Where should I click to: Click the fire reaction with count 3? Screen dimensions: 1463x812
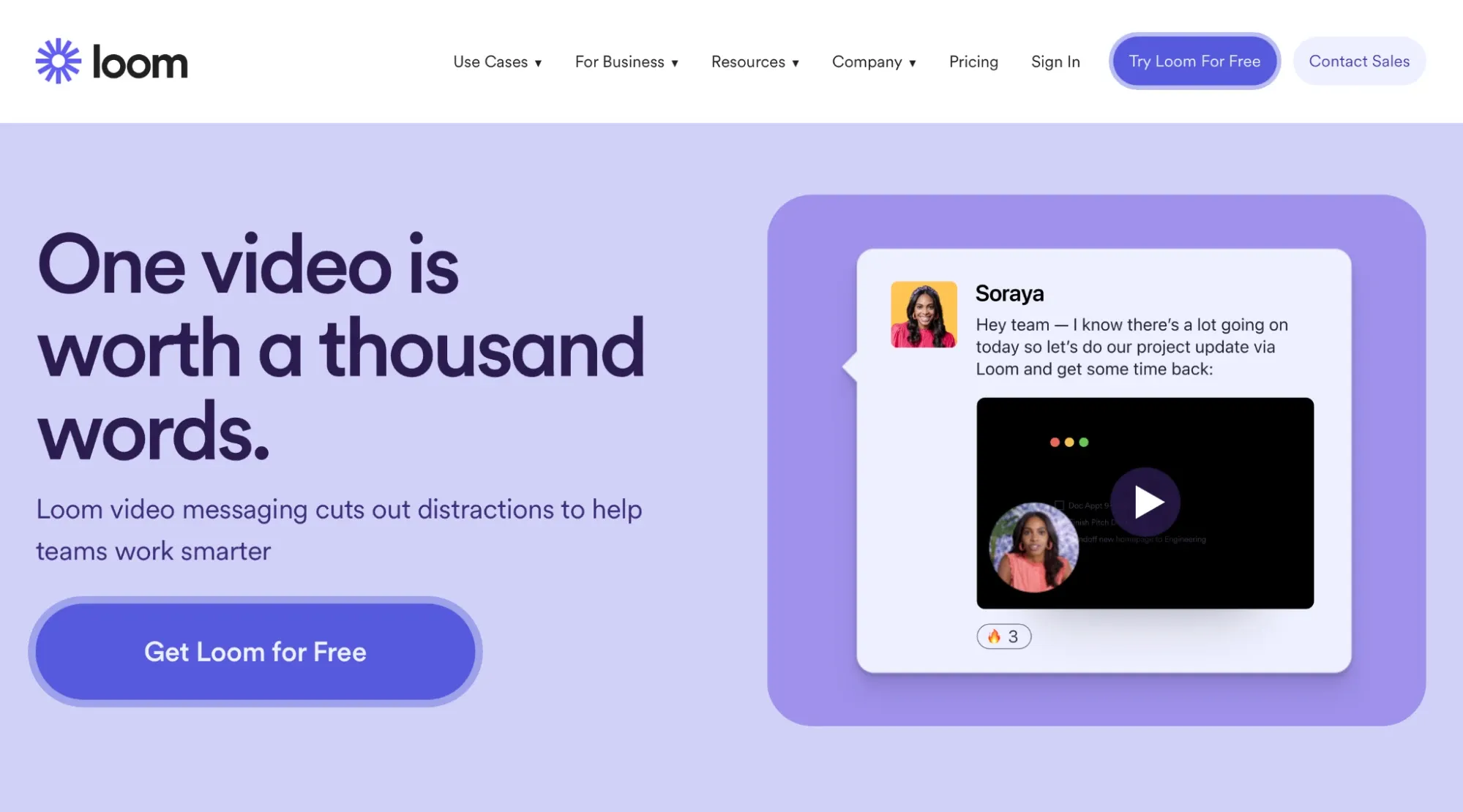tap(1003, 636)
